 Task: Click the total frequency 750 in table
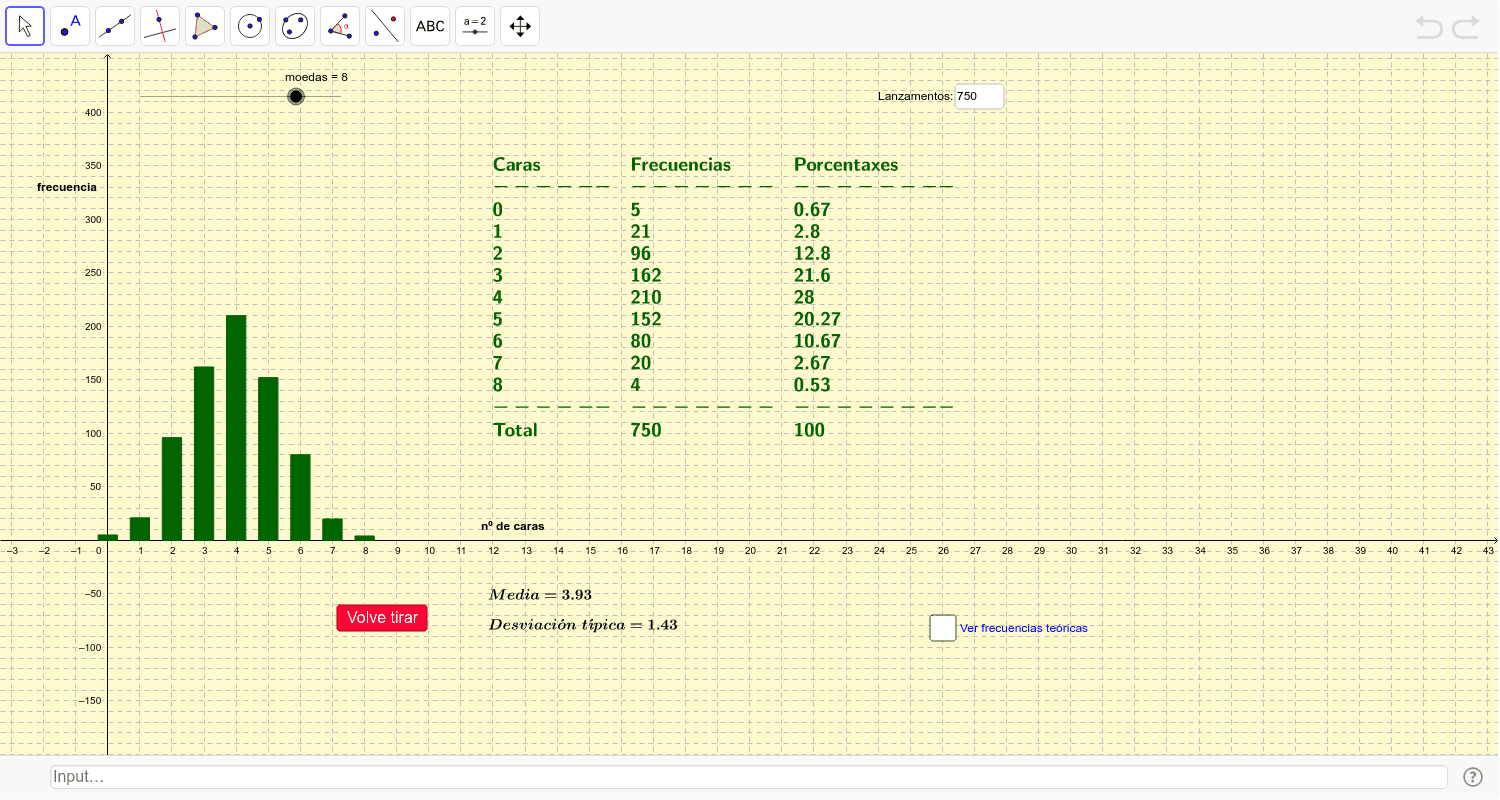click(646, 430)
